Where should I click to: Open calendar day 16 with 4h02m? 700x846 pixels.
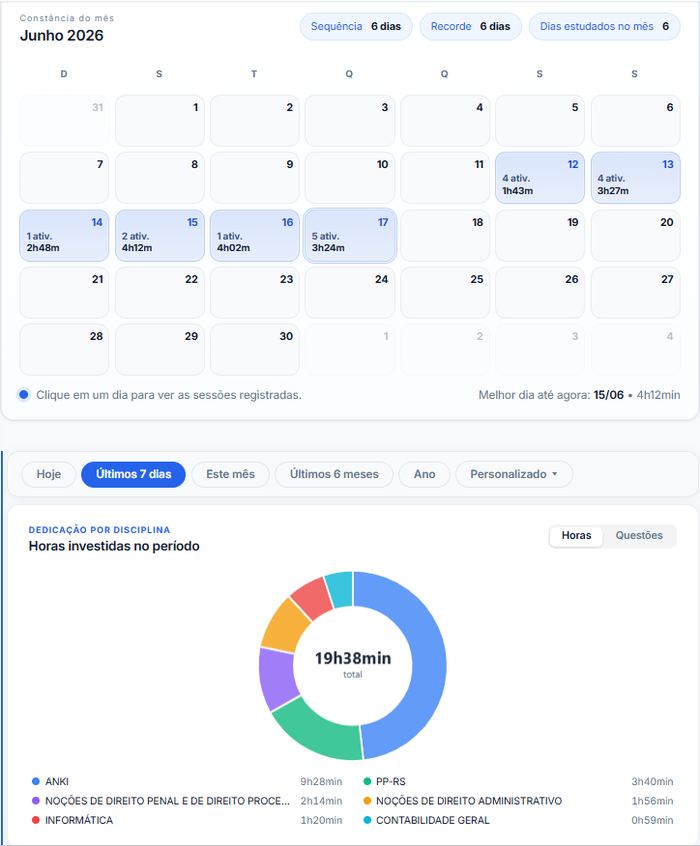tap(255, 236)
